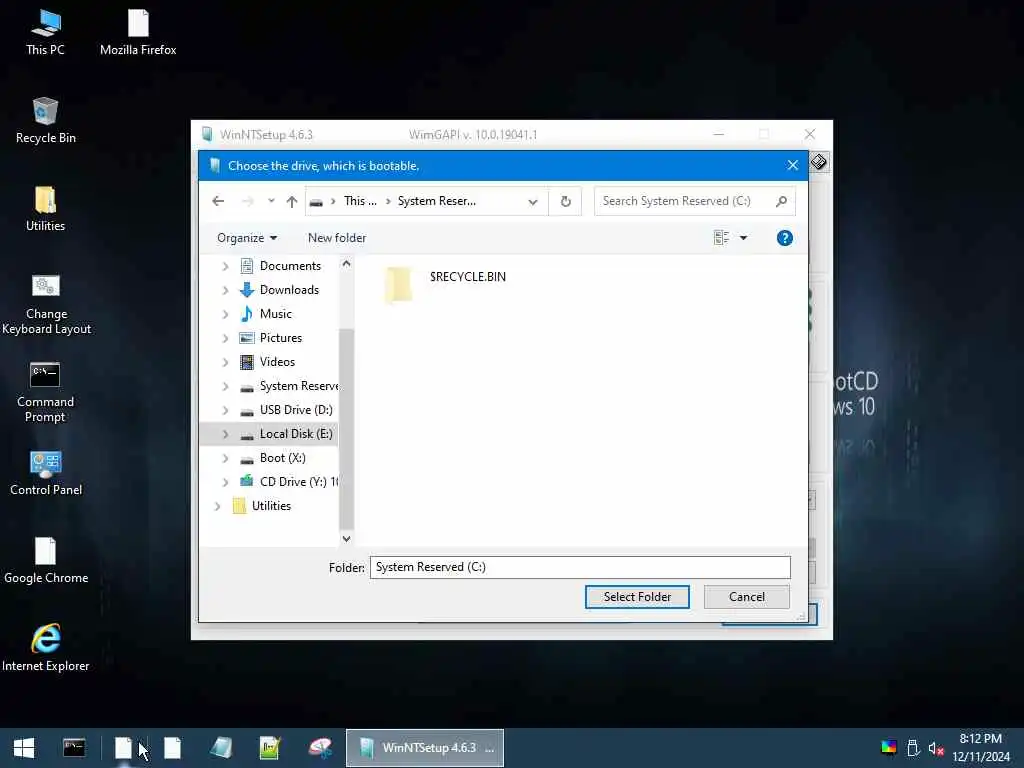Expand the Documents tree node
This screenshot has height=768, width=1024.
click(225, 266)
